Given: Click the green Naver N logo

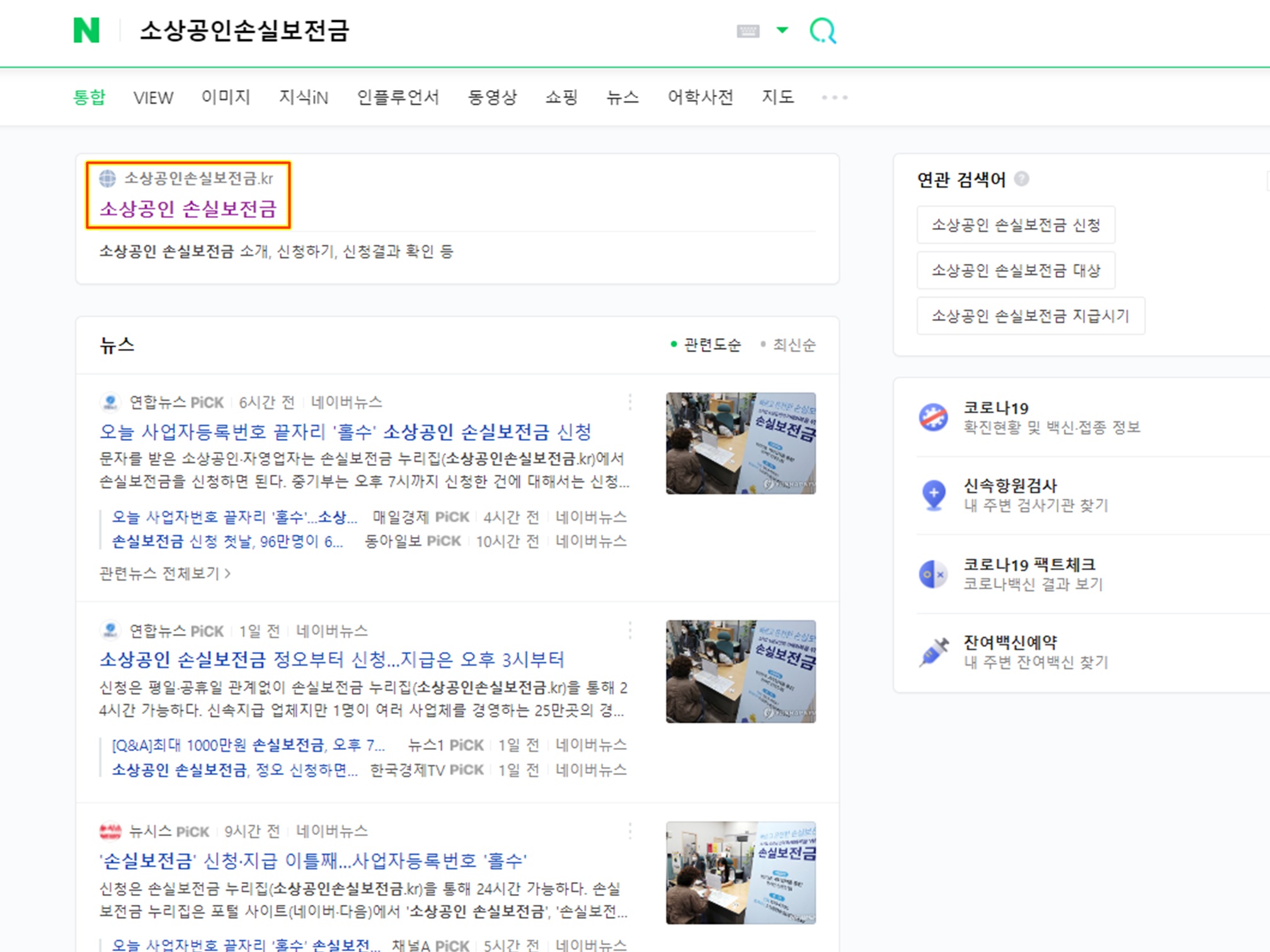Looking at the screenshot, I should 86,30.
